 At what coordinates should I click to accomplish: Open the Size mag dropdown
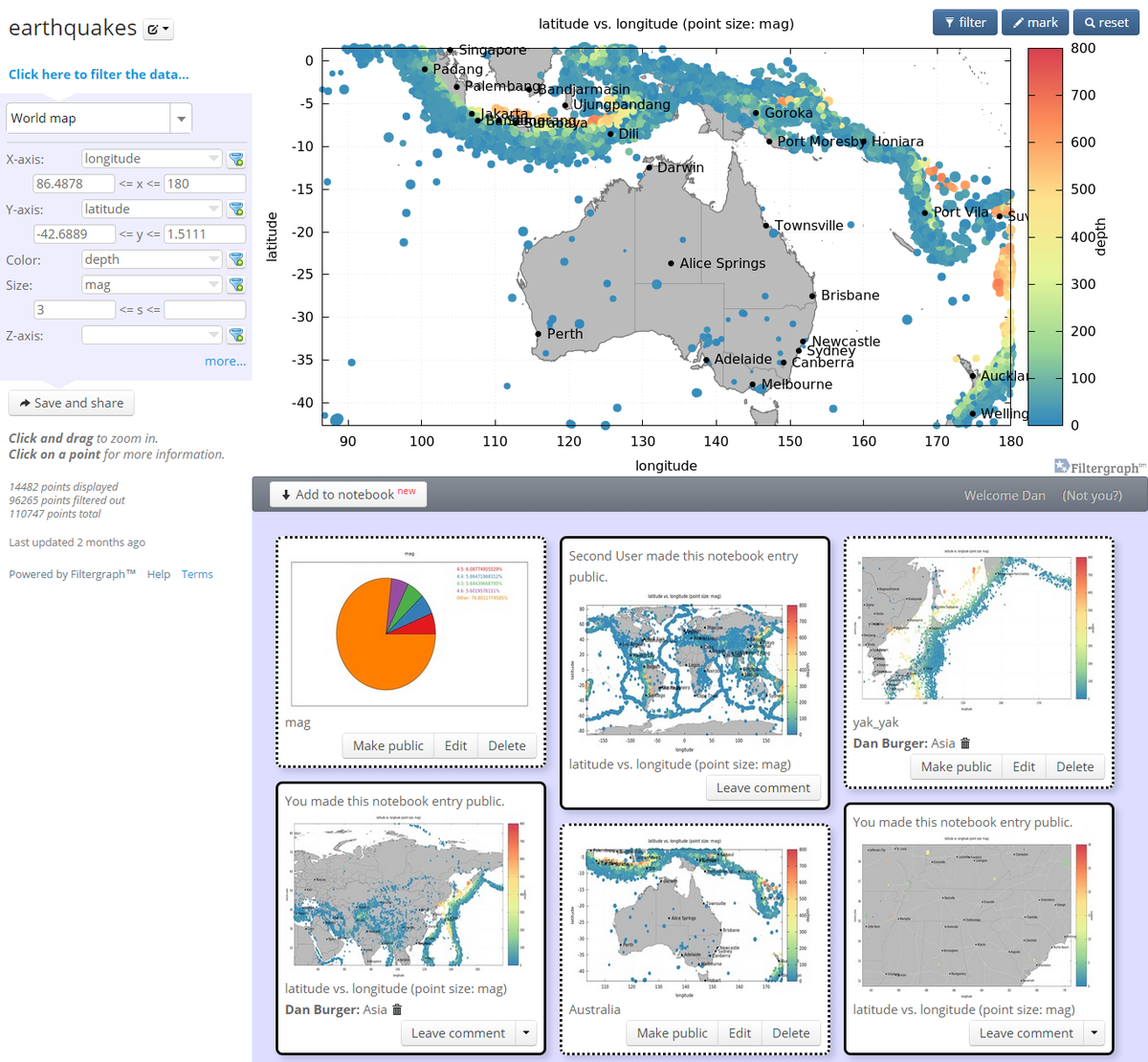click(151, 284)
